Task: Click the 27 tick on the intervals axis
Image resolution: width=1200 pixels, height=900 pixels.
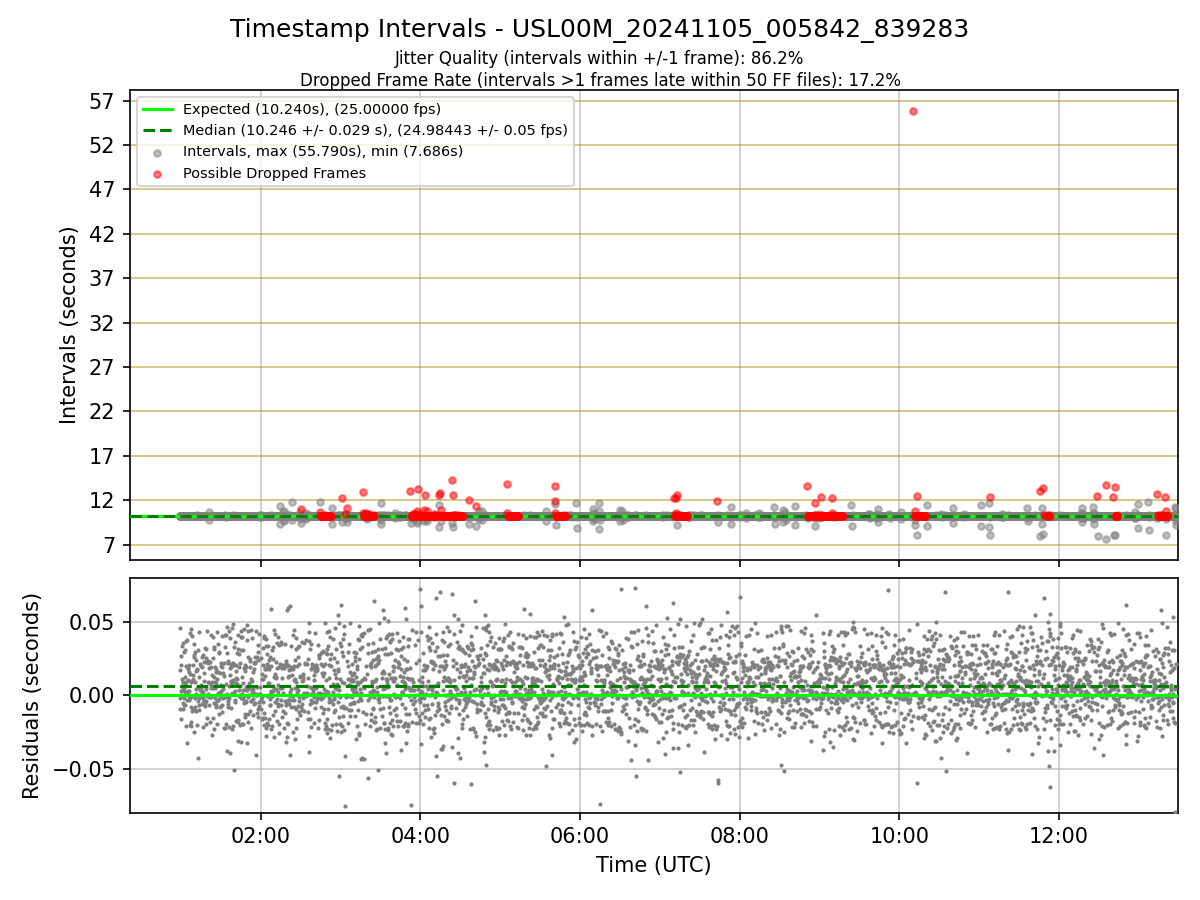Action: point(103,367)
